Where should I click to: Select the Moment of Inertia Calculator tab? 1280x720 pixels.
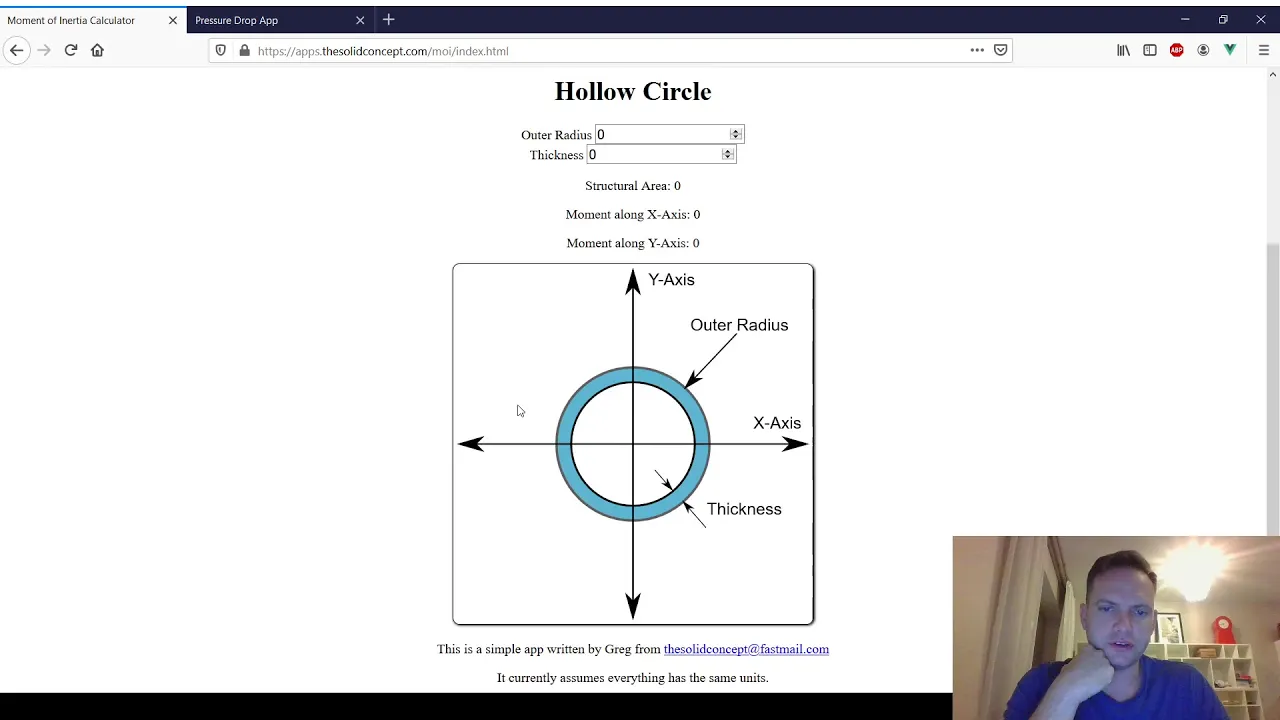tap(93, 20)
